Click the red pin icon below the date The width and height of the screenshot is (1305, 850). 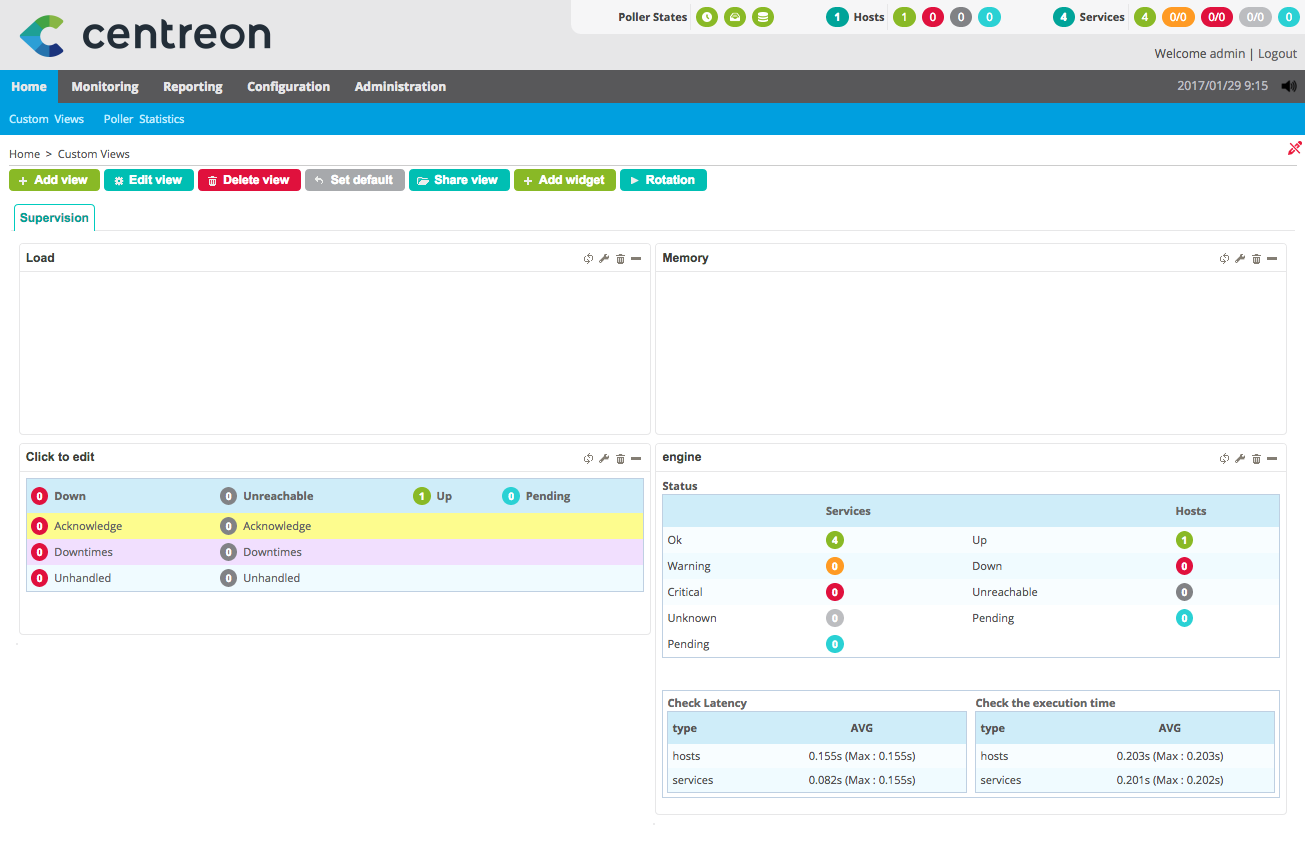(x=1294, y=148)
